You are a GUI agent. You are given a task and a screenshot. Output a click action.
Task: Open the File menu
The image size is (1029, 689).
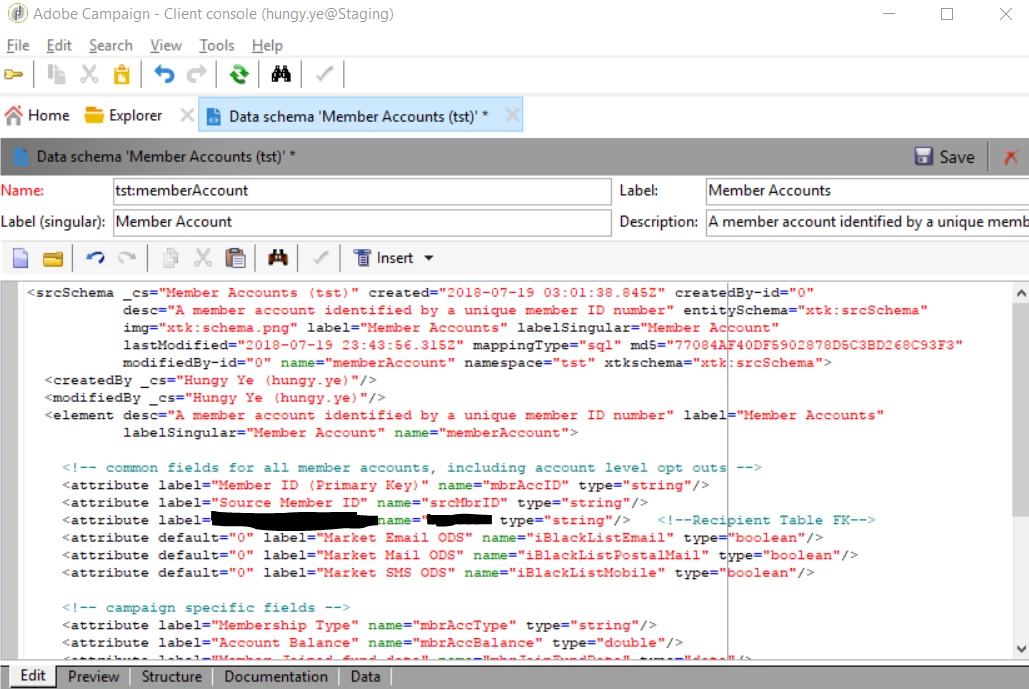point(18,45)
